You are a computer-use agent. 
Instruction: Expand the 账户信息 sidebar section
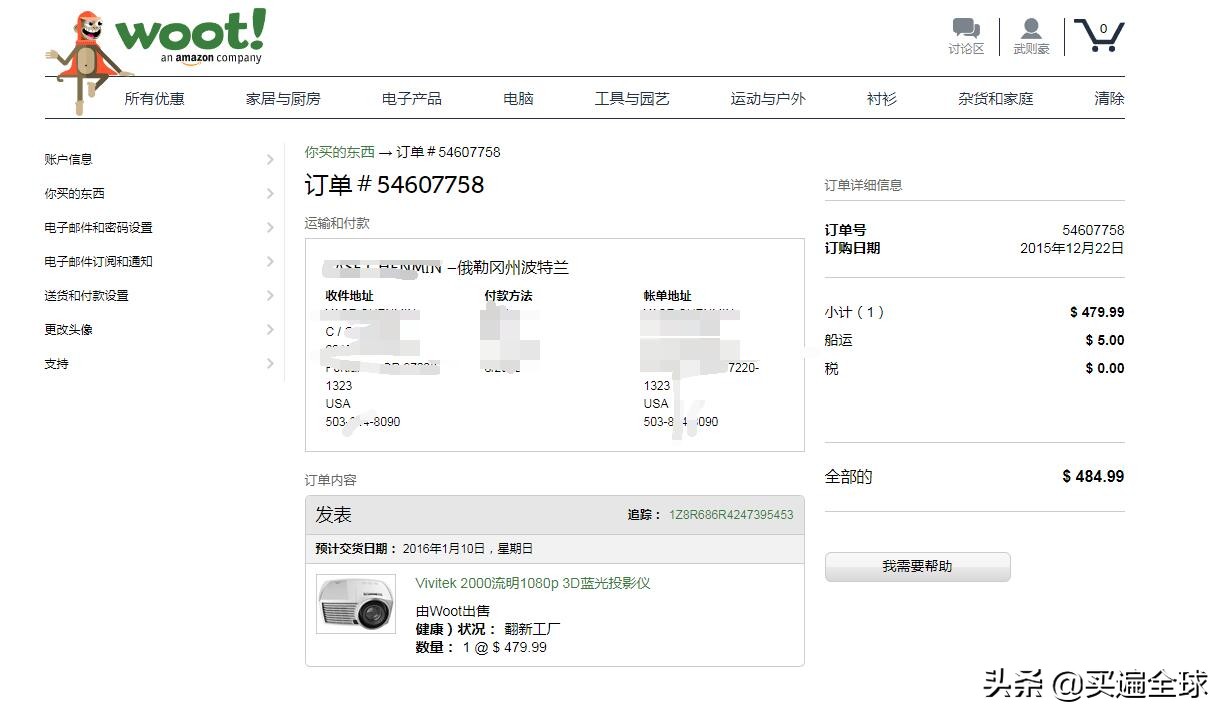tap(69, 158)
